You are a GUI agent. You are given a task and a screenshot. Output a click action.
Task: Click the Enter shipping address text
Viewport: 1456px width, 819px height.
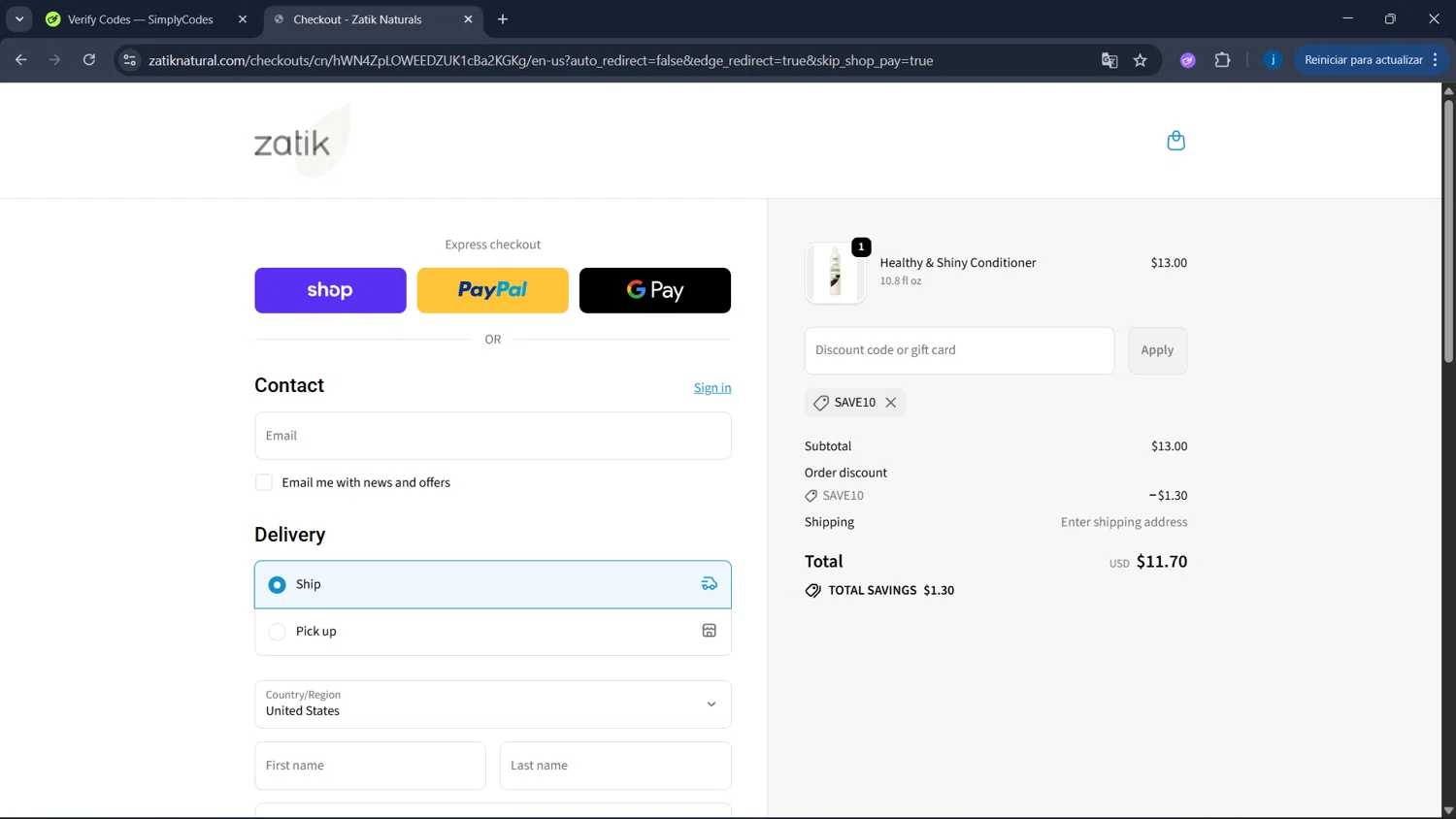point(1124,522)
